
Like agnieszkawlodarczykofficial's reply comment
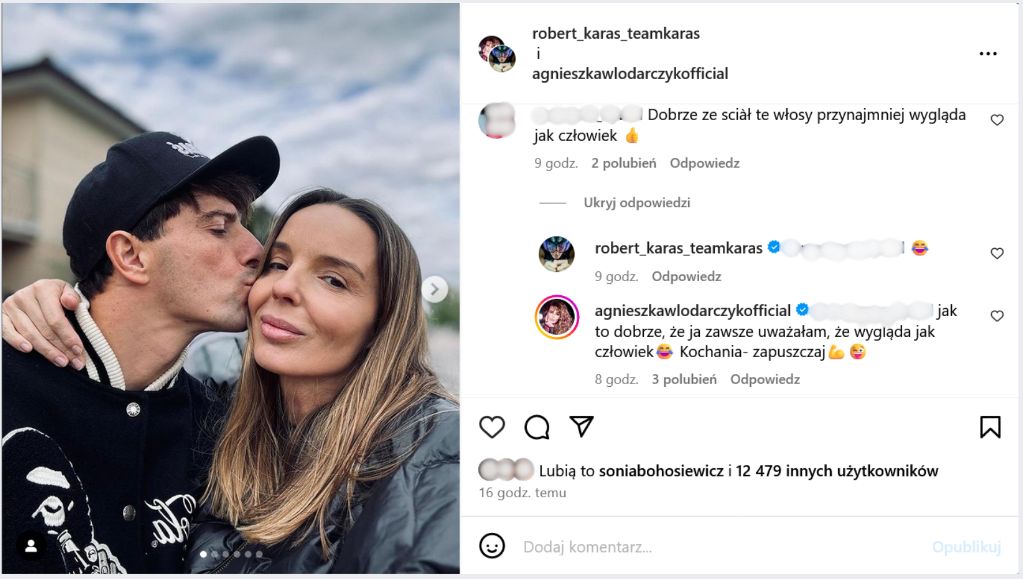pos(996,316)
